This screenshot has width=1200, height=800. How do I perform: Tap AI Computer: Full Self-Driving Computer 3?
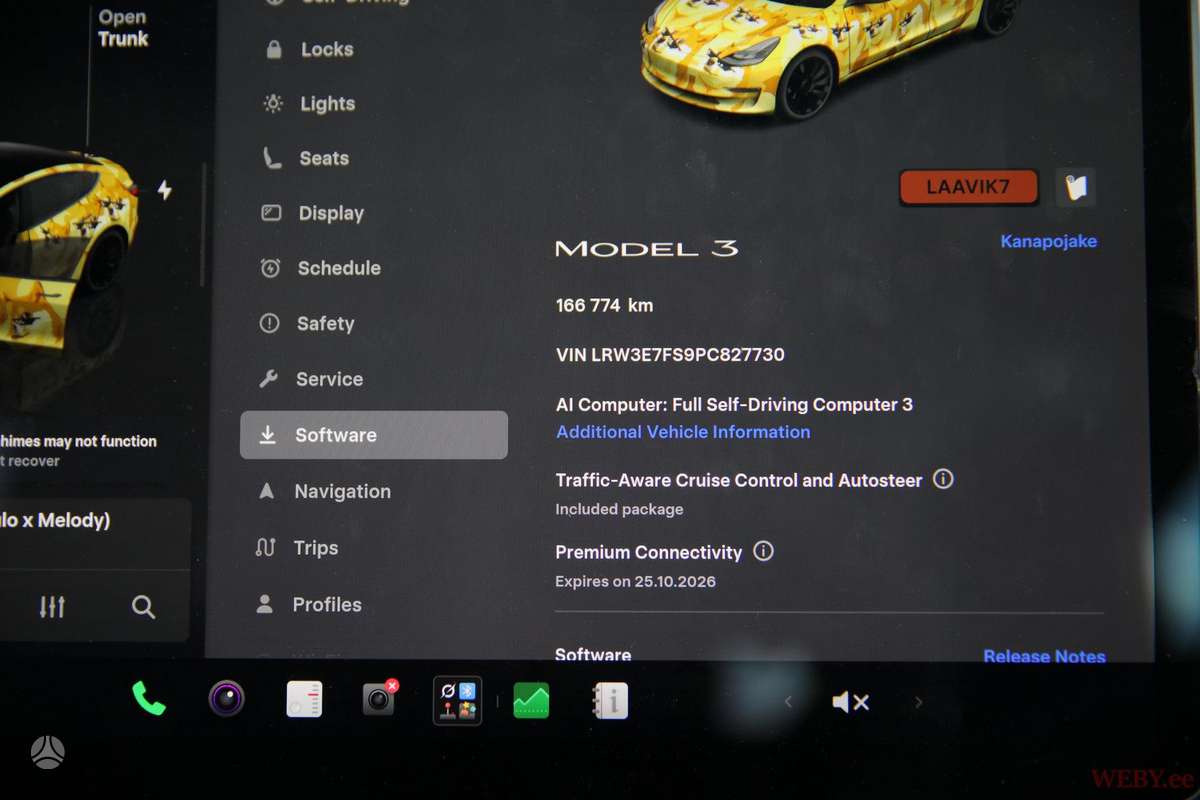point(734,405)
